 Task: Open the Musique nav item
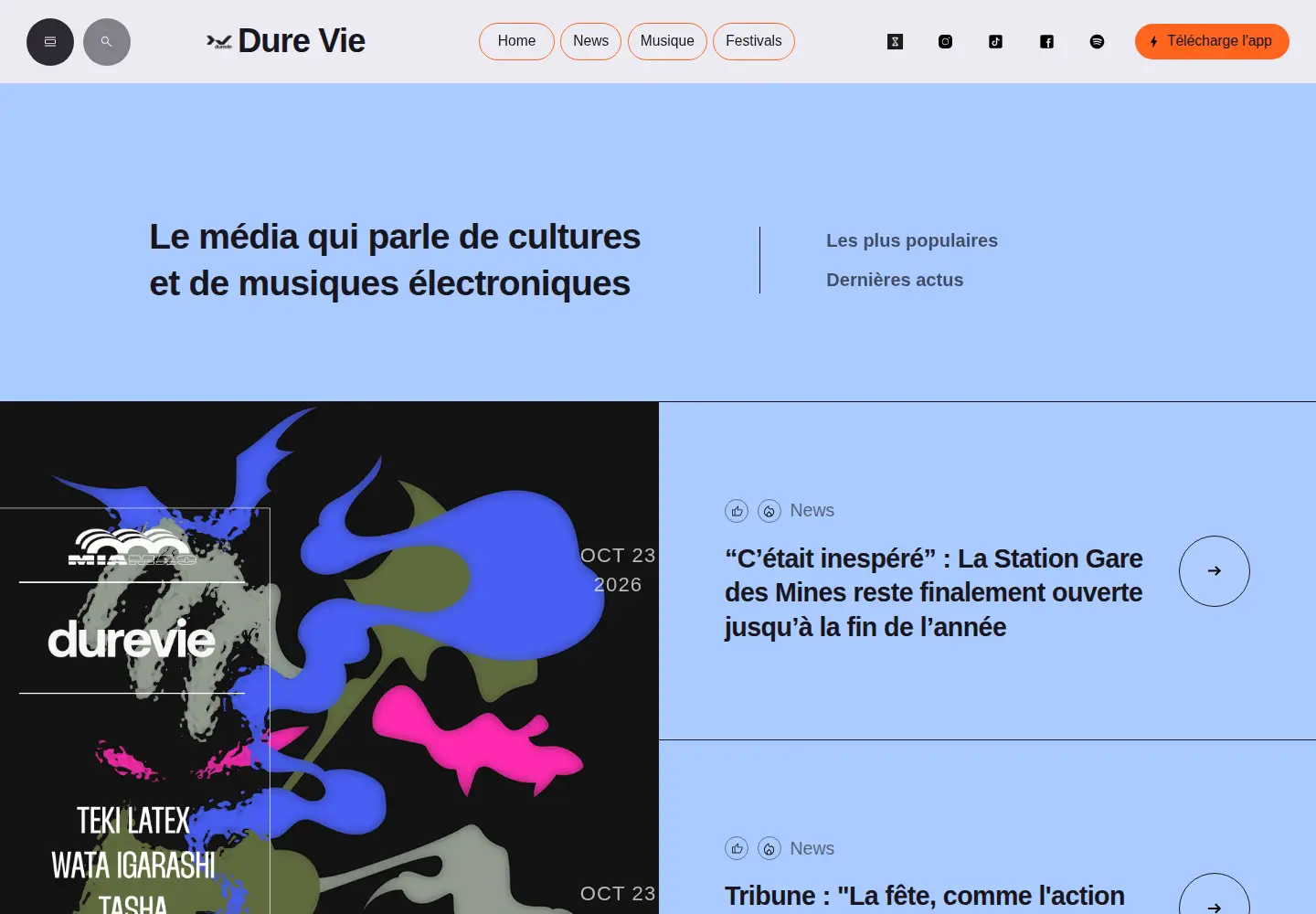pos(667,41)
